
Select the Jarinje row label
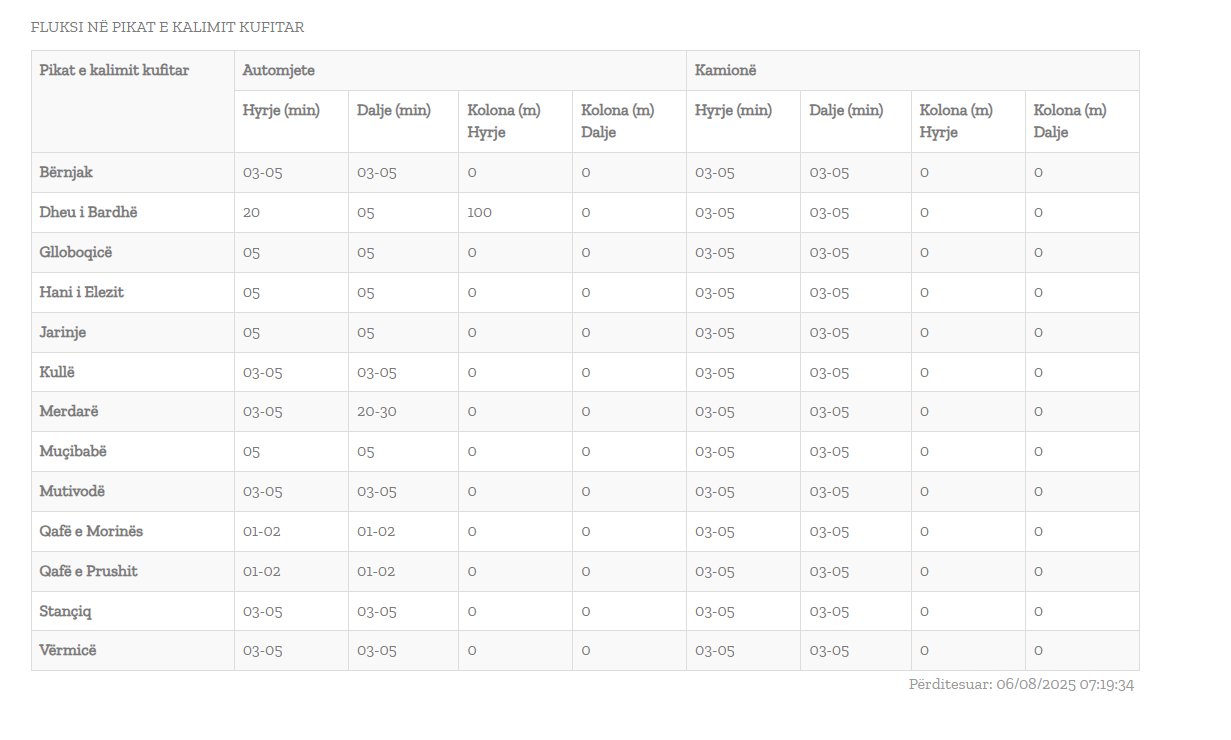point(62,332)
